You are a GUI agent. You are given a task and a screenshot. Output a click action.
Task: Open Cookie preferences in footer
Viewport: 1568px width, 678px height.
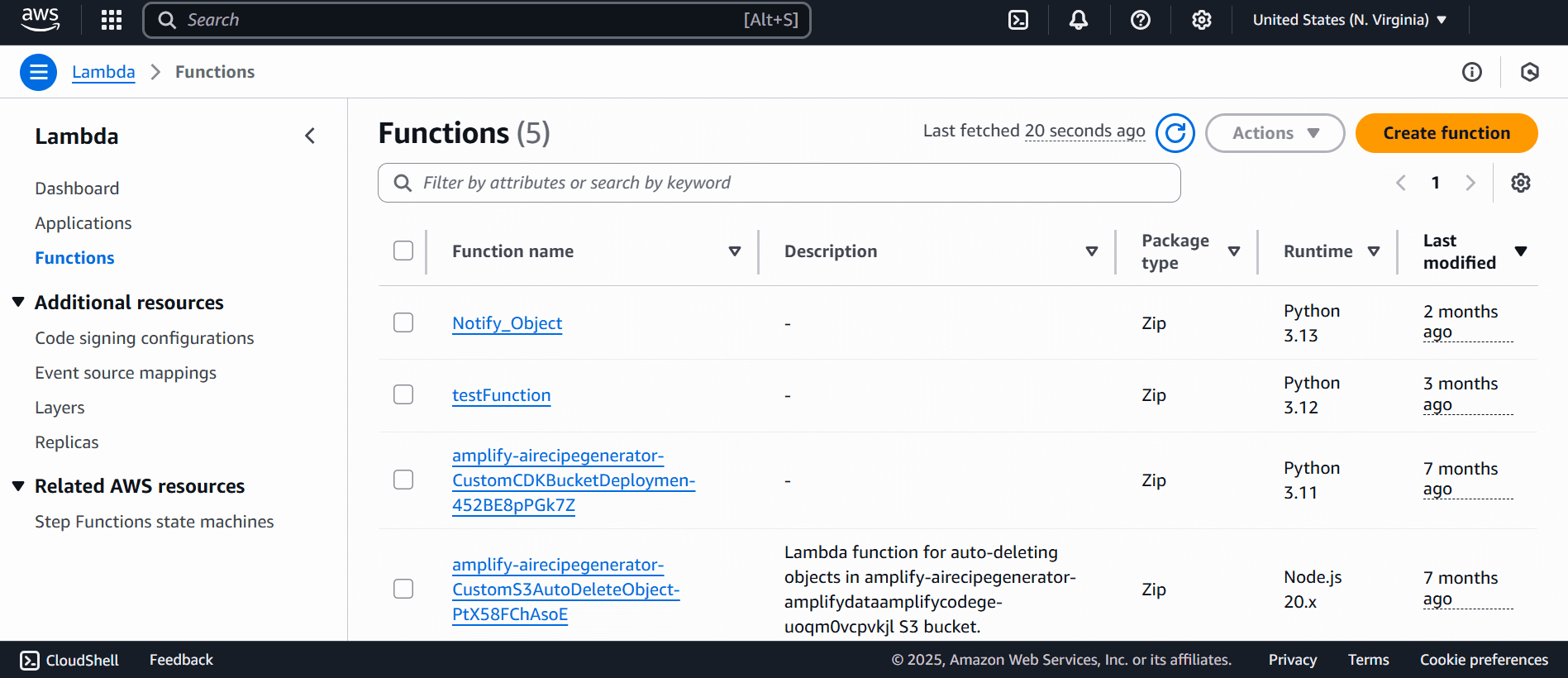(x=1484, y=660)
